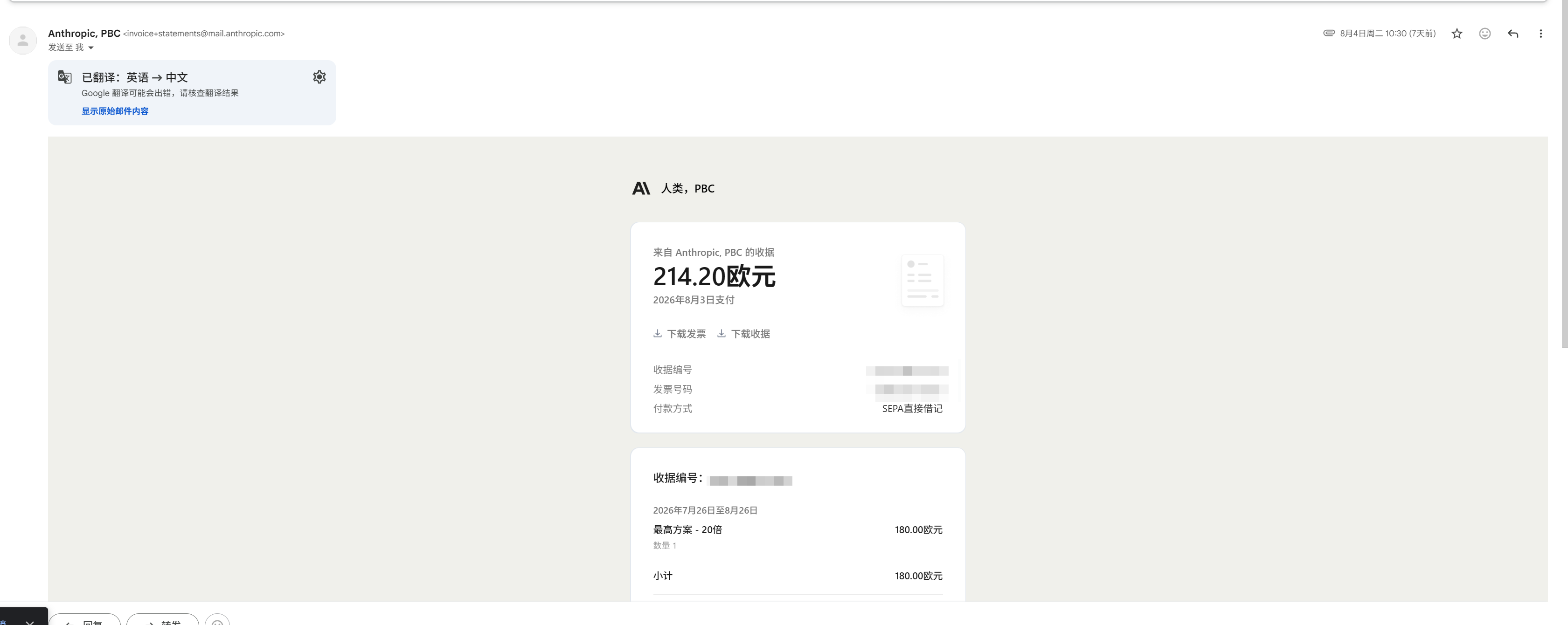Click the 收据编号 label in the summary card
Viewport: 1568px width, 625px height.
pyautogui.click(x=672, y=370)
